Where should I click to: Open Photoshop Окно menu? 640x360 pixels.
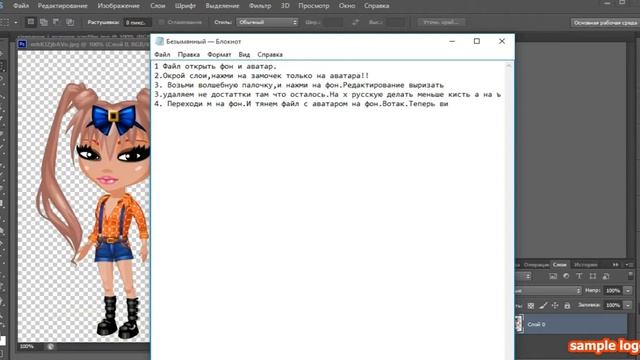point(347,6)
